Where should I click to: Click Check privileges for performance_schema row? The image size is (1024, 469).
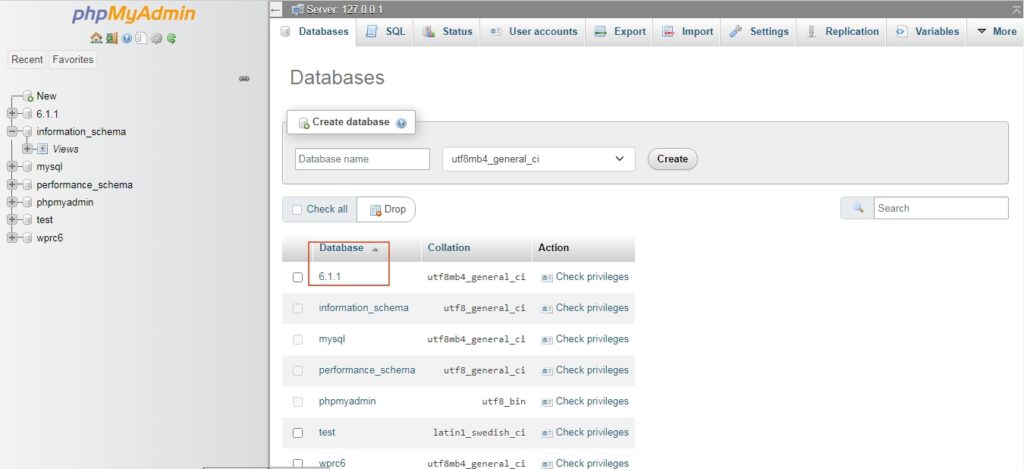click(585, 370)
